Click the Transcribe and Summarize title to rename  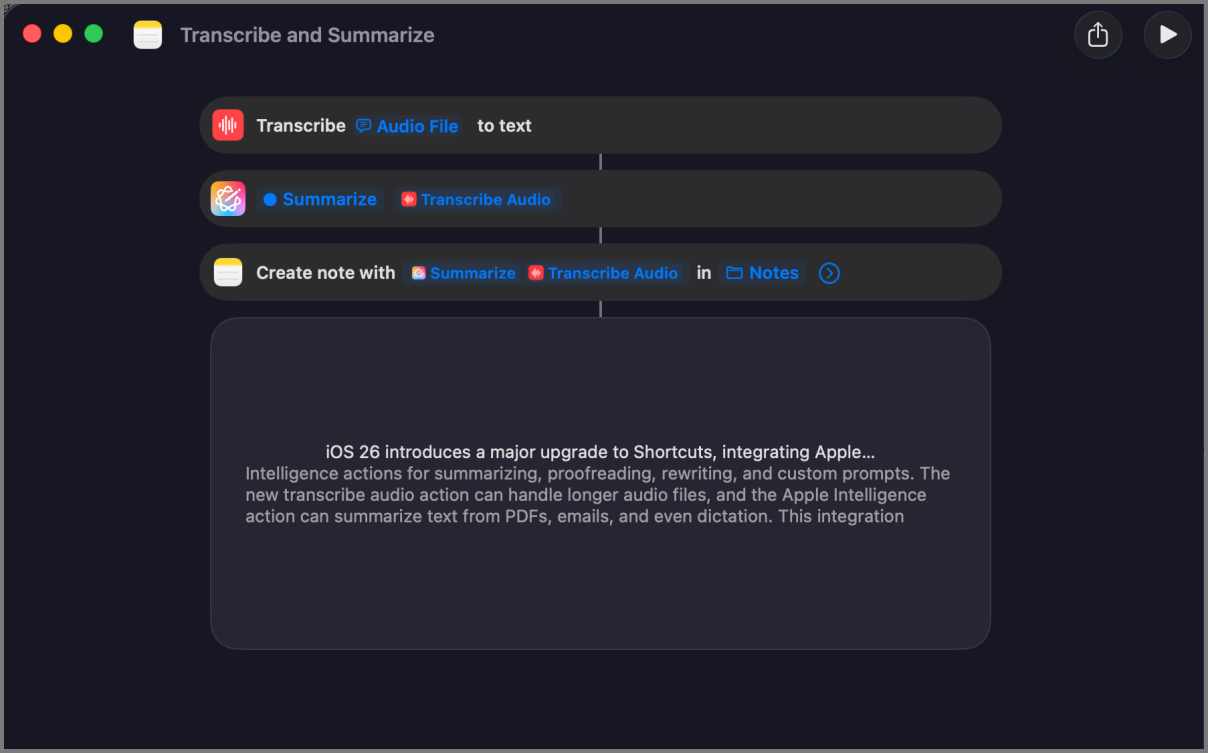click(x=307, y=35)
